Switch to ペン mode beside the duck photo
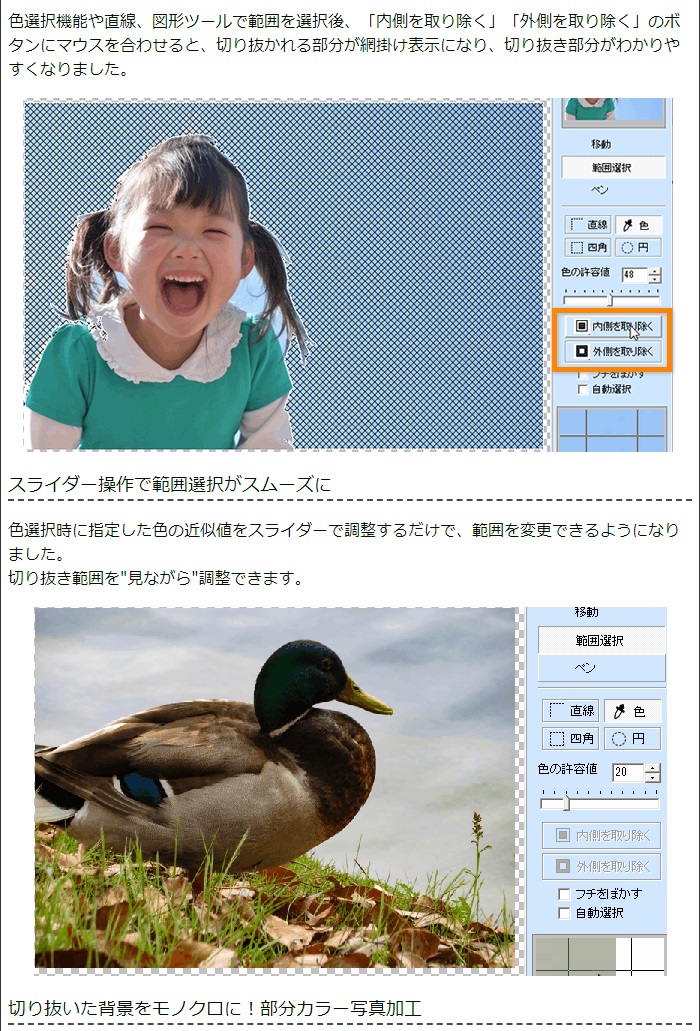The image size is (700, 1031). (601, 667)
